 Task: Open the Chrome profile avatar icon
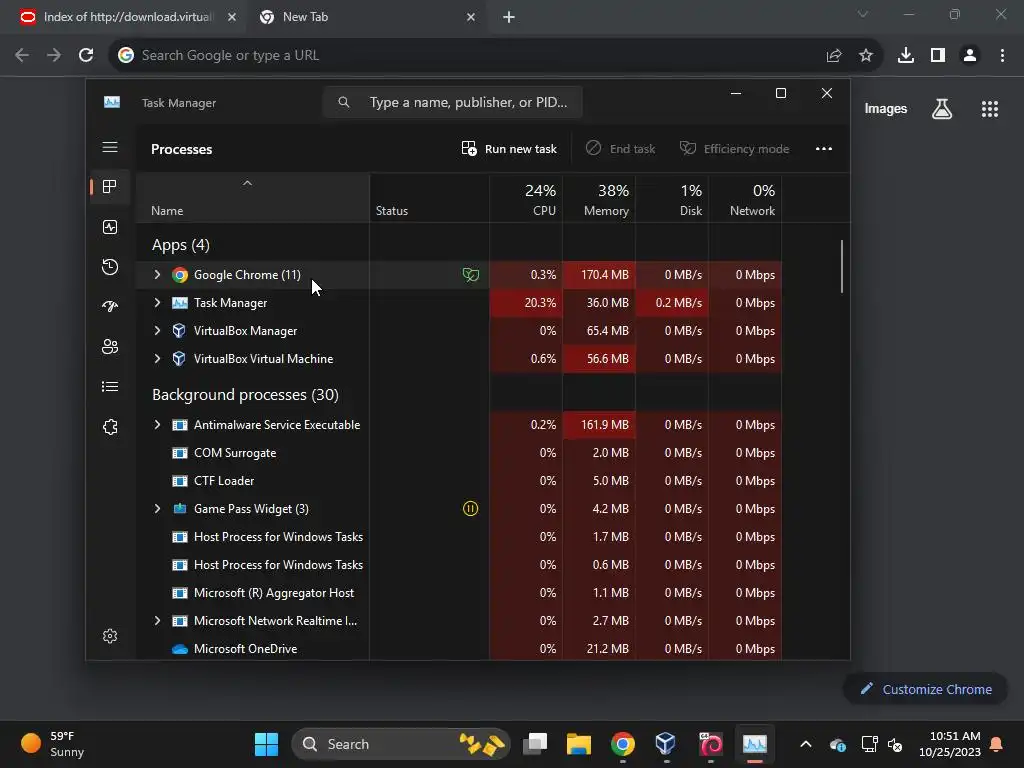(x=969, y=56)
